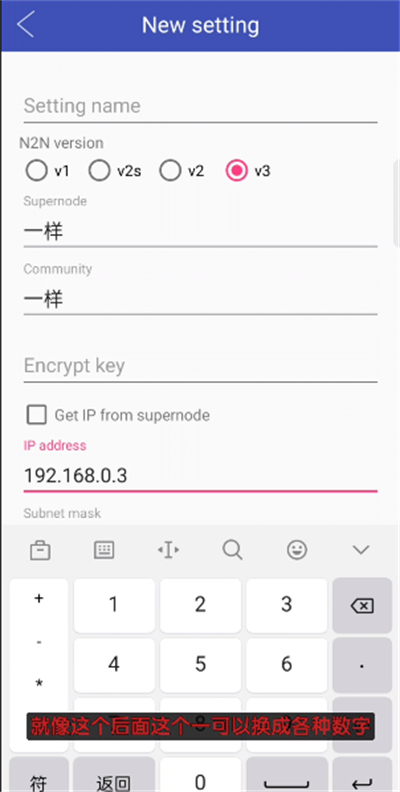This screenshot has height=792, width=400.
Task: Choose the v2 radio button
Action: click(x=182, y=171)
